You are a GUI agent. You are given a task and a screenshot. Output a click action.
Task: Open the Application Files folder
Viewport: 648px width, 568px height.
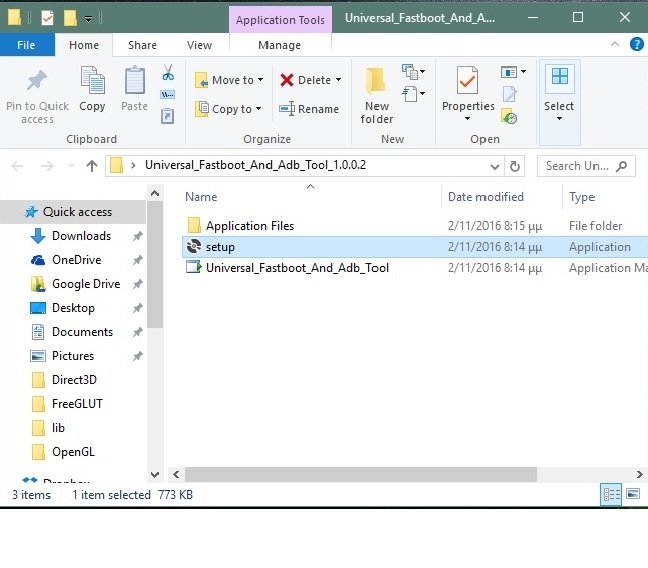(x=249, y=226)
